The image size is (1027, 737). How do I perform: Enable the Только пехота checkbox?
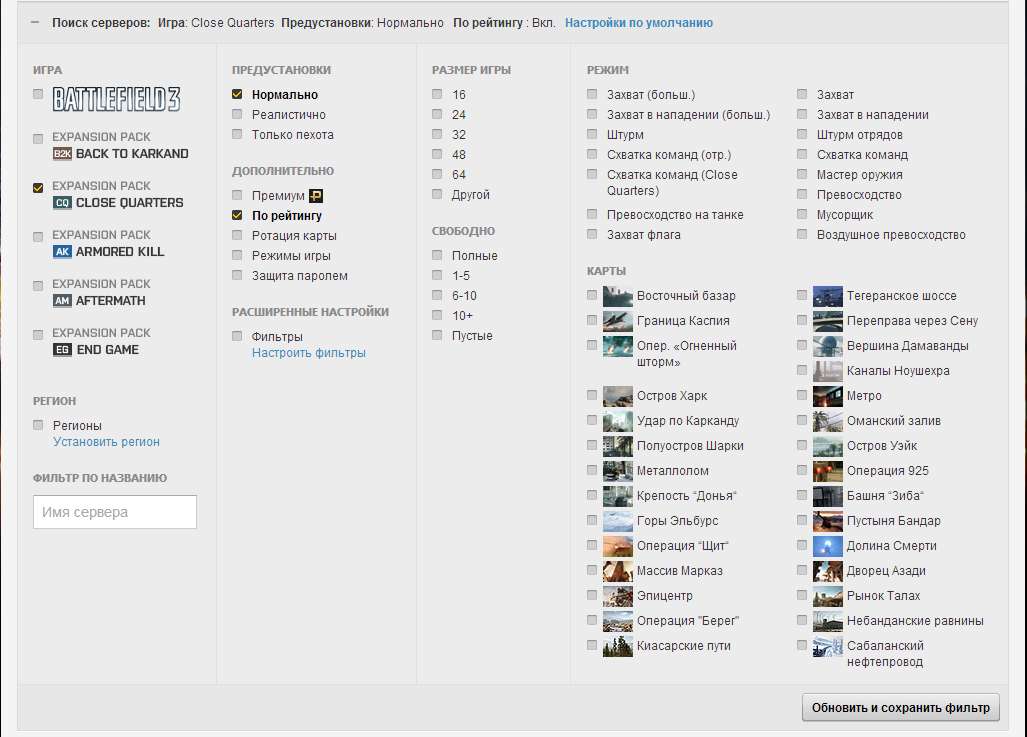click(x=237, y=134)
